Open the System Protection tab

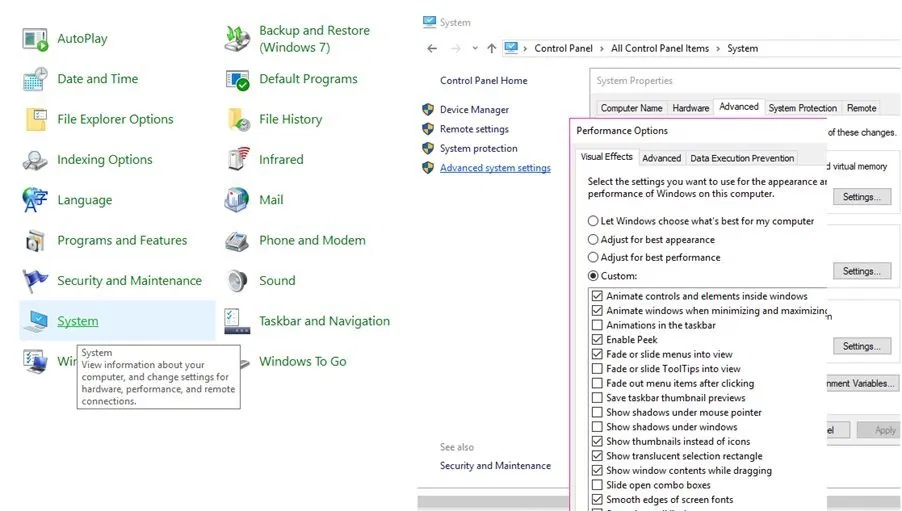pos(802,108)
